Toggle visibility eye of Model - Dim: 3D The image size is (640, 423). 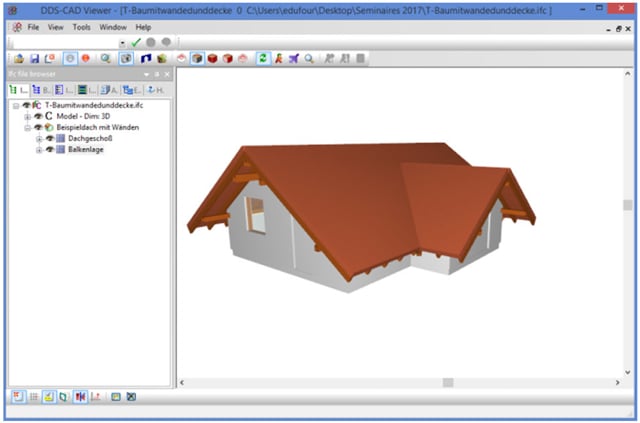[x=38, y=116]
